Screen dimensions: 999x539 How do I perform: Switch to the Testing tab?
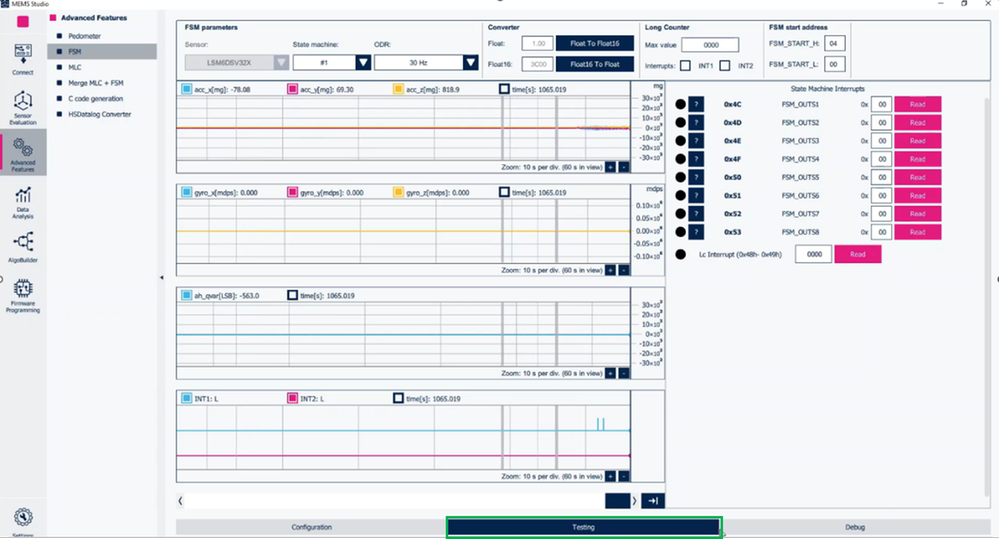[x=584, y=527]
